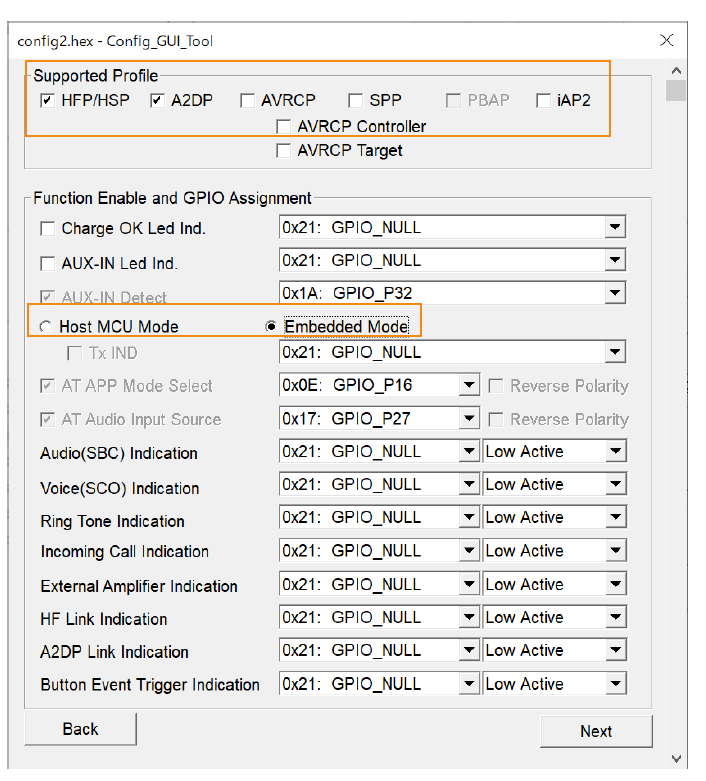Tick the AUX-IN Led Ind. checkbox
The image size is (706, 781).
tap(47, 264)
